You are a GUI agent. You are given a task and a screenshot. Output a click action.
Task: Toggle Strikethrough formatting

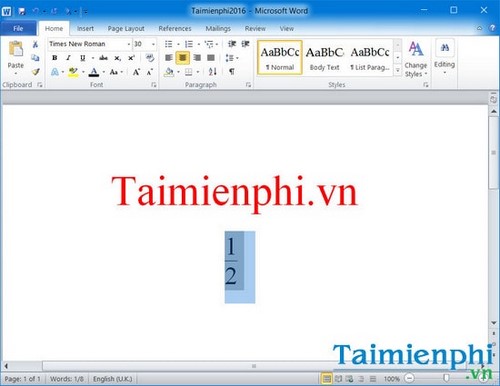pos(103,58)
